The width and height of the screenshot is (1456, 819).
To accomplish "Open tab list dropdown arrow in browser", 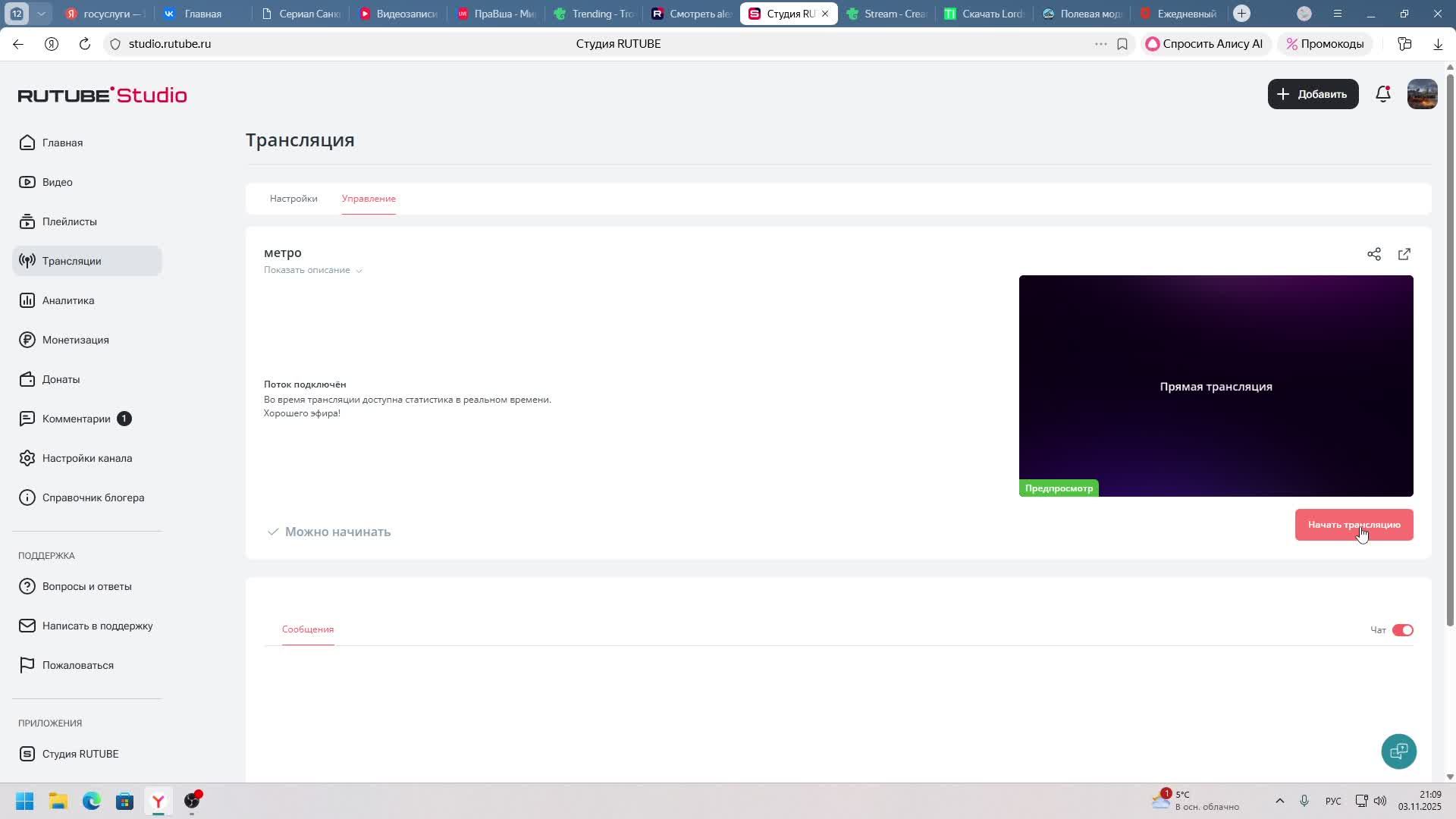I will click(x=42, y=14).
